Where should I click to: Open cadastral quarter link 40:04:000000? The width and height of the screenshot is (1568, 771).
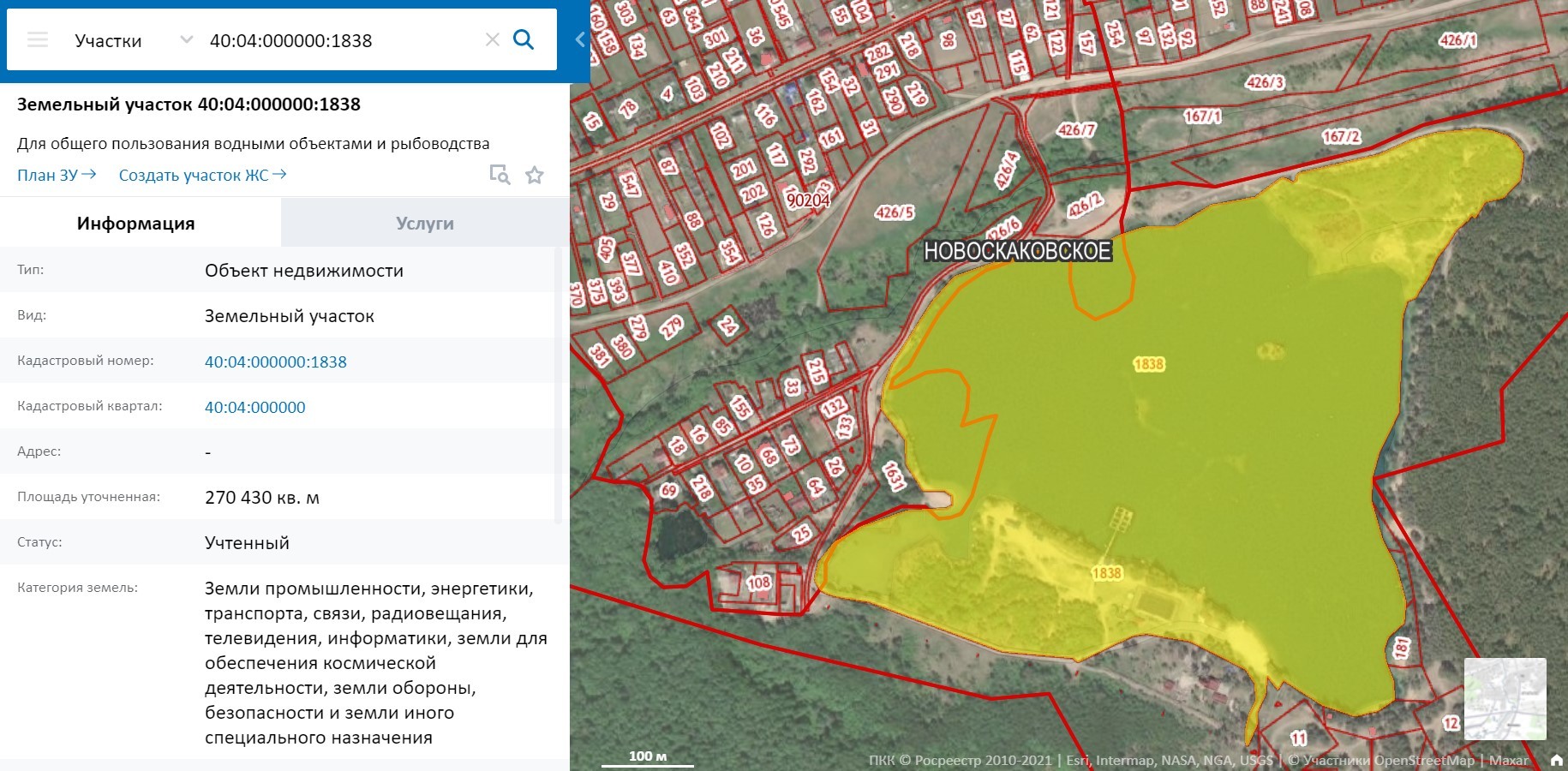[x=254, y=408]
